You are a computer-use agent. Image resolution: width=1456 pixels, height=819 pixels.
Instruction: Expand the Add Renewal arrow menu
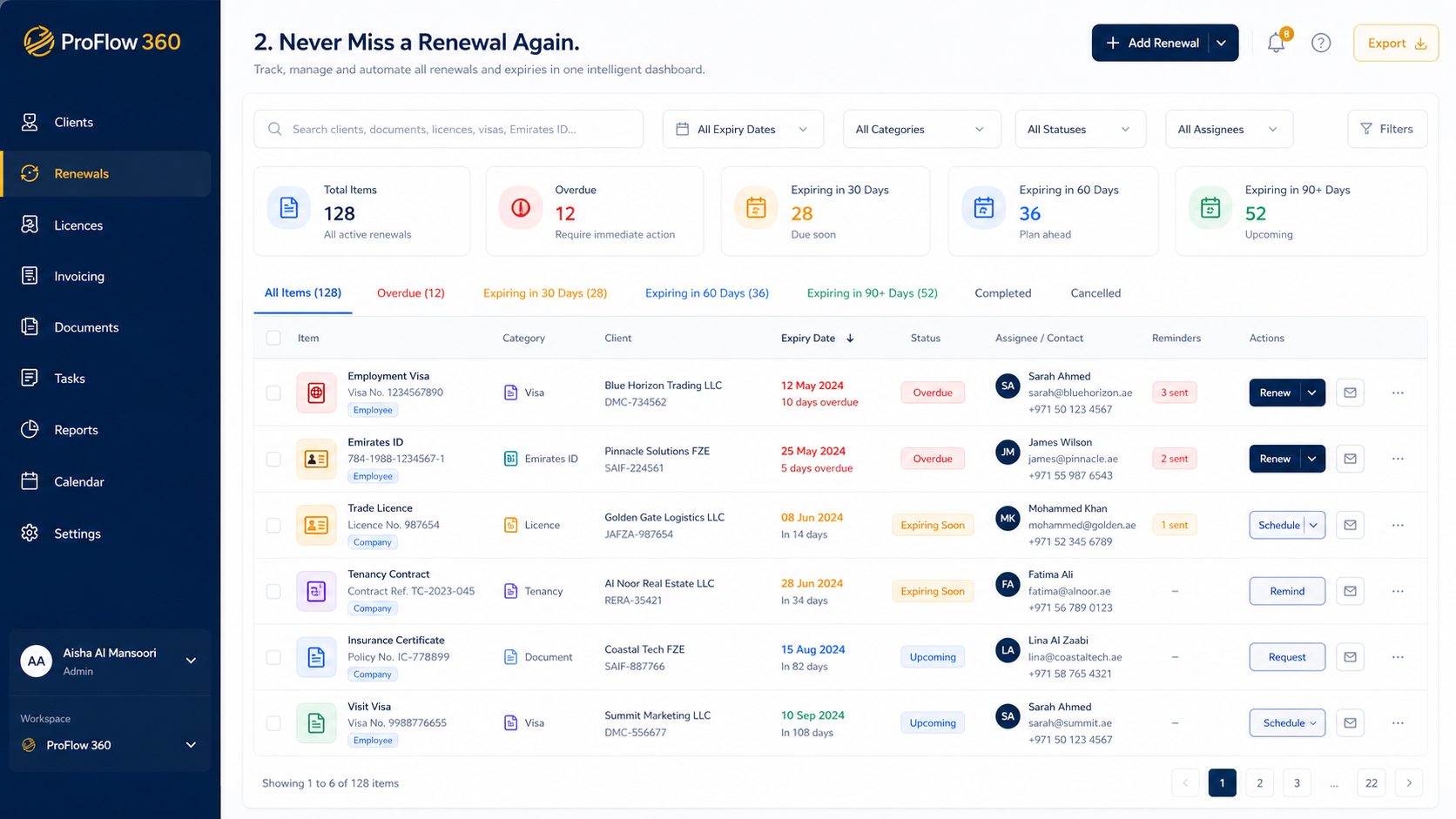click(x=1222, y=43)
